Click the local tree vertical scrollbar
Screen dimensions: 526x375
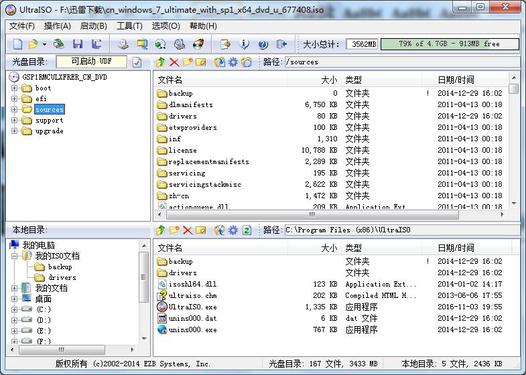click(144, 277)
